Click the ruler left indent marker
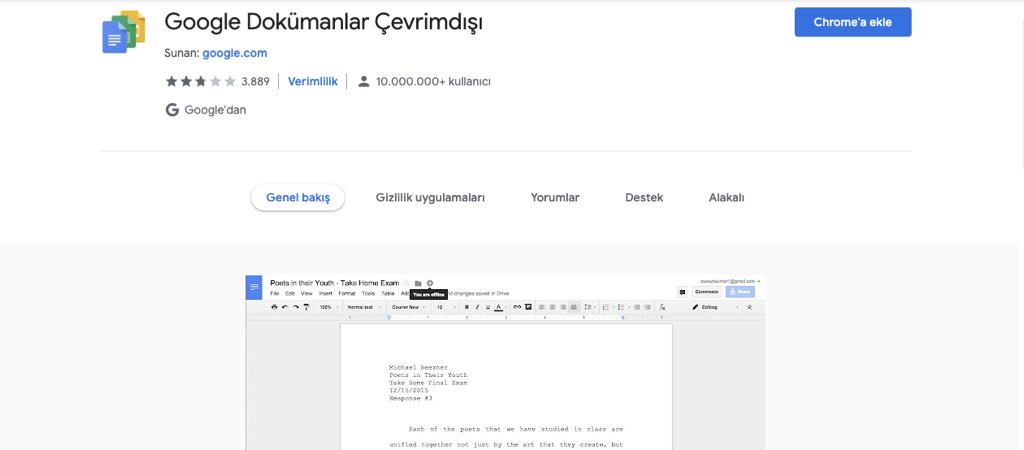The image size is (1024, 450). 389,317
